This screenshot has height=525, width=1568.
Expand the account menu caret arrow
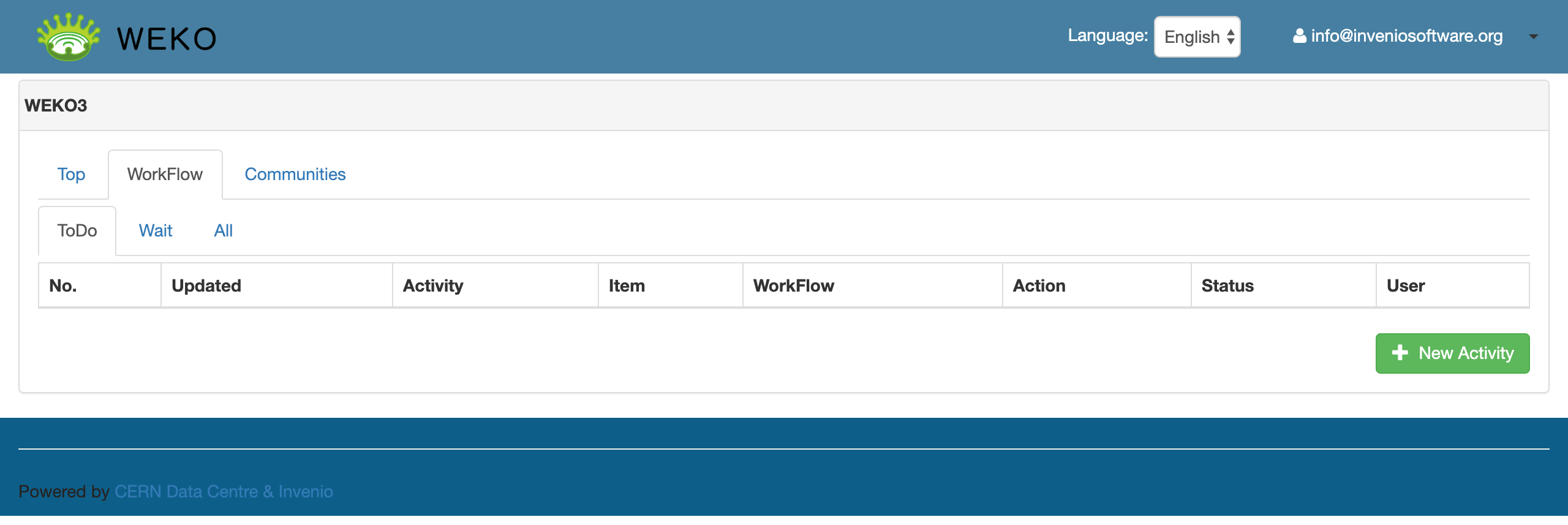(1533, 37)
